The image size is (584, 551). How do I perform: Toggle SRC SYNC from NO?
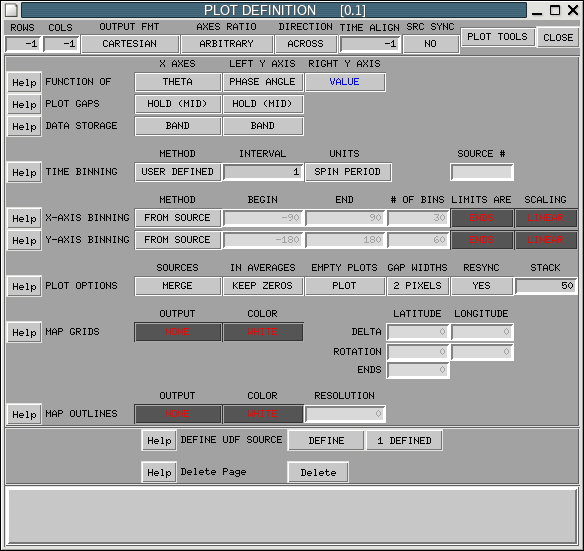431,44
